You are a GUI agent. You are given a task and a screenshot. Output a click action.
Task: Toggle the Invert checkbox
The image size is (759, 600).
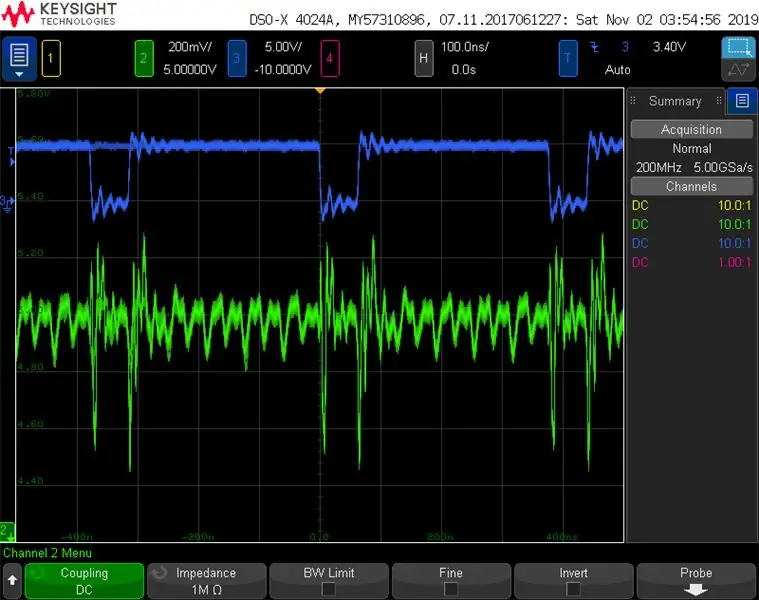[573, 588]
